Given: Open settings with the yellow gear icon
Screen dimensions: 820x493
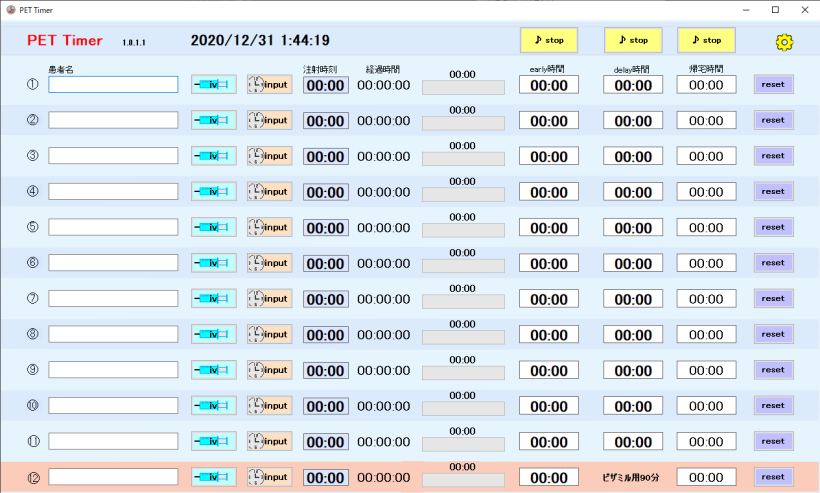Looking at the screenshot, I should pyautogui.click(x=784, y=42).
